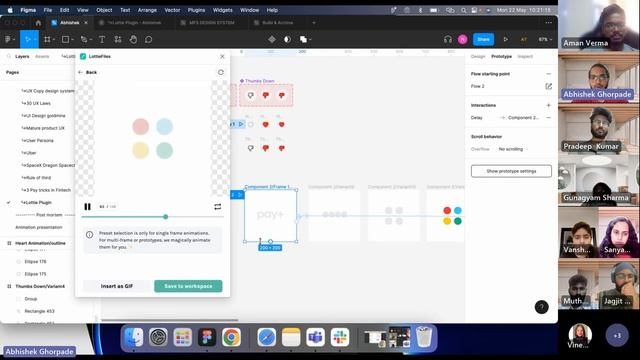640x360 pixels.
Task: Toggle loop in LottieFiles player
Action: pyautogui.click(x=218, y=207)
